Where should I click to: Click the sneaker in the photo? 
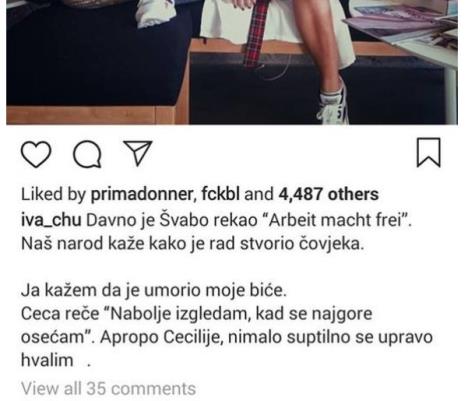click(334, 106)
